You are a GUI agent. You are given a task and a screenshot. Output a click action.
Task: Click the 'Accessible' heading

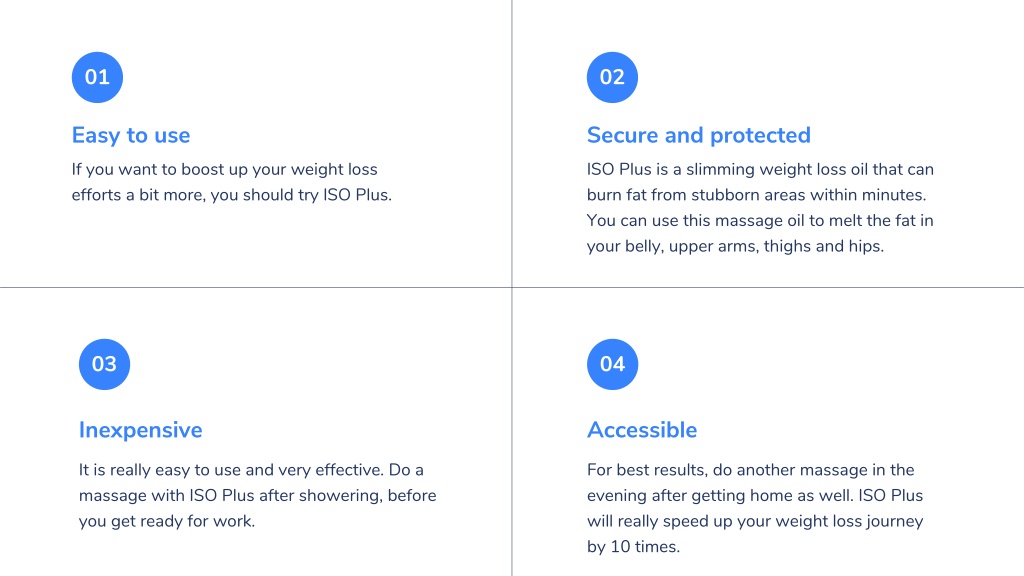(x=642, y=430)
